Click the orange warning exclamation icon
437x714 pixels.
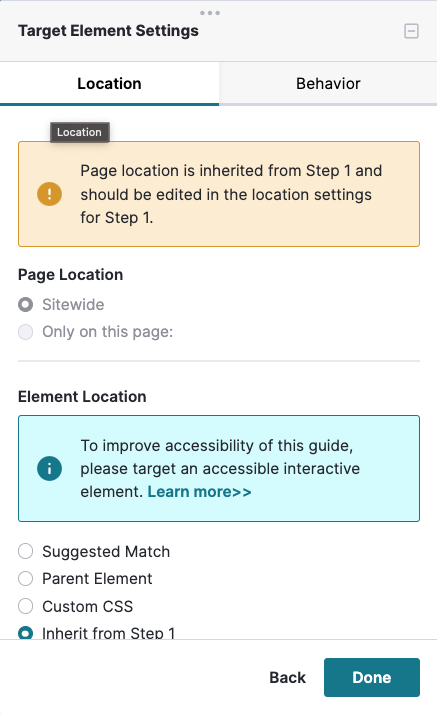[x=49, y=194]
